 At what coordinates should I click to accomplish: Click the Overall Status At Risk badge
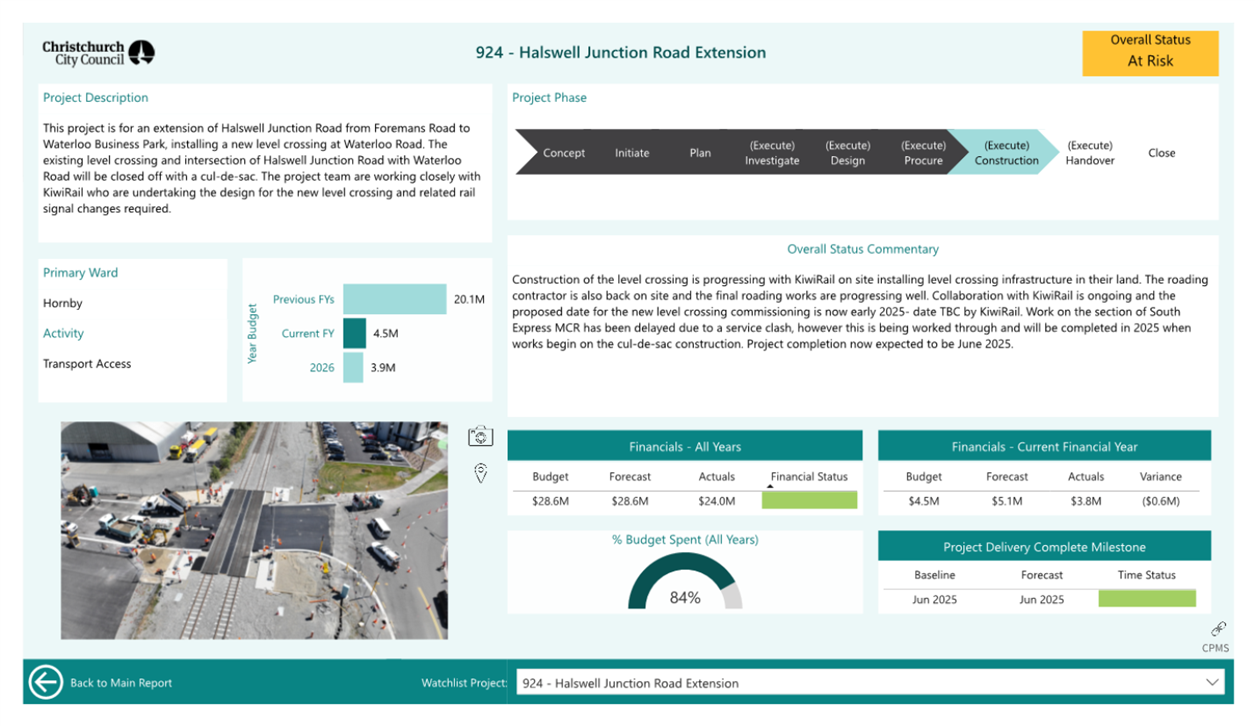(1150, 53)
